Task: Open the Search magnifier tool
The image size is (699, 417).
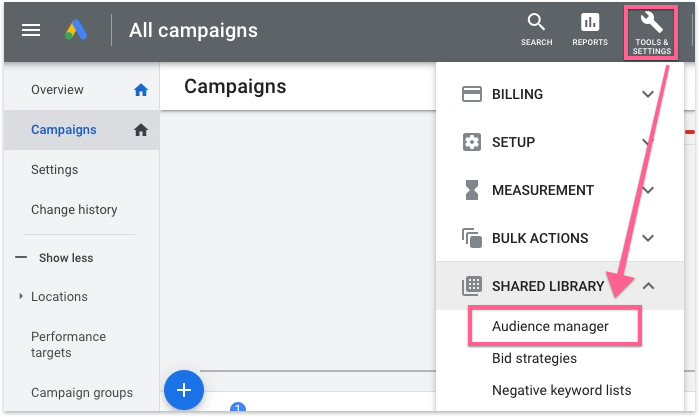Action: click(x=536, y=30)
